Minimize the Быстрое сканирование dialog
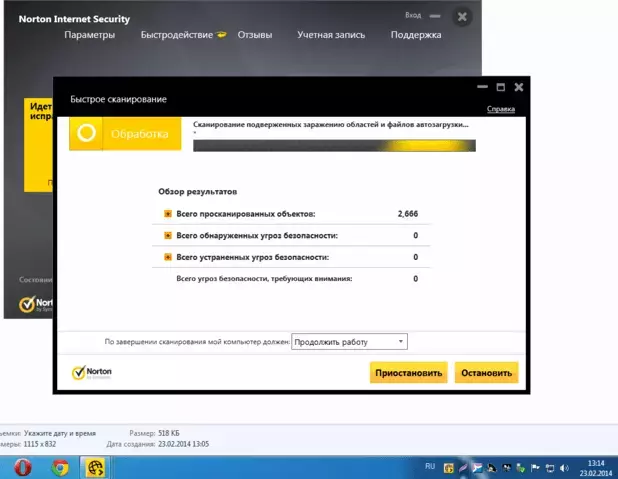The image size is (618, 479). click(x=482, y=87)
